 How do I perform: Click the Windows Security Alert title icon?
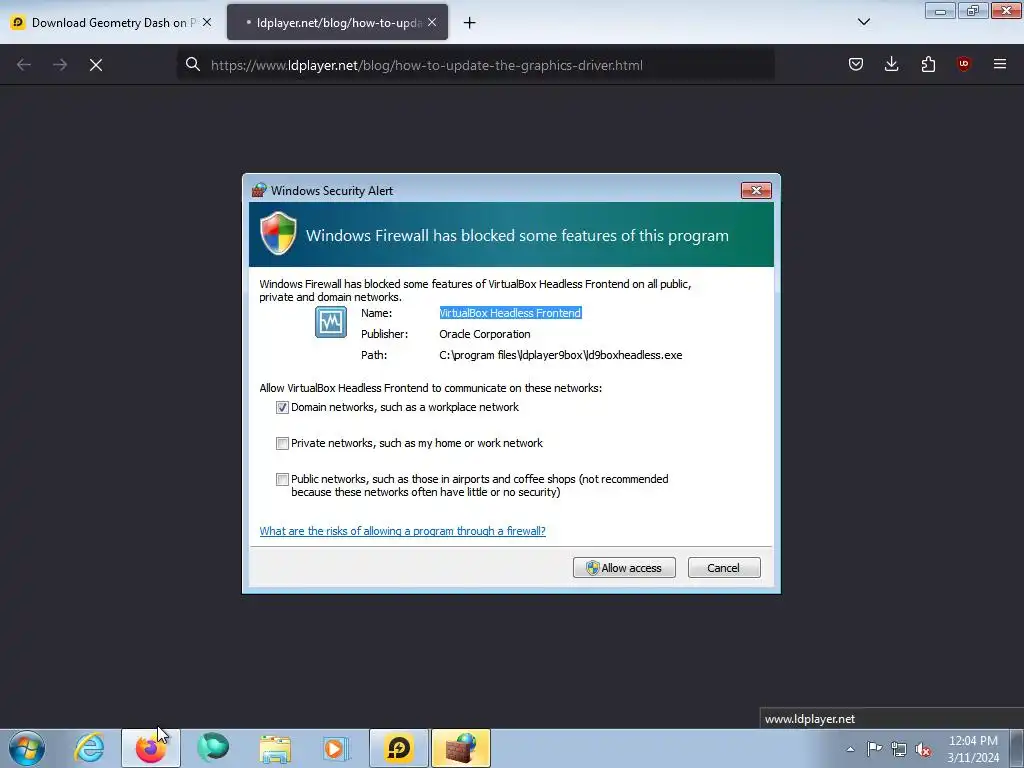[259, 191]
